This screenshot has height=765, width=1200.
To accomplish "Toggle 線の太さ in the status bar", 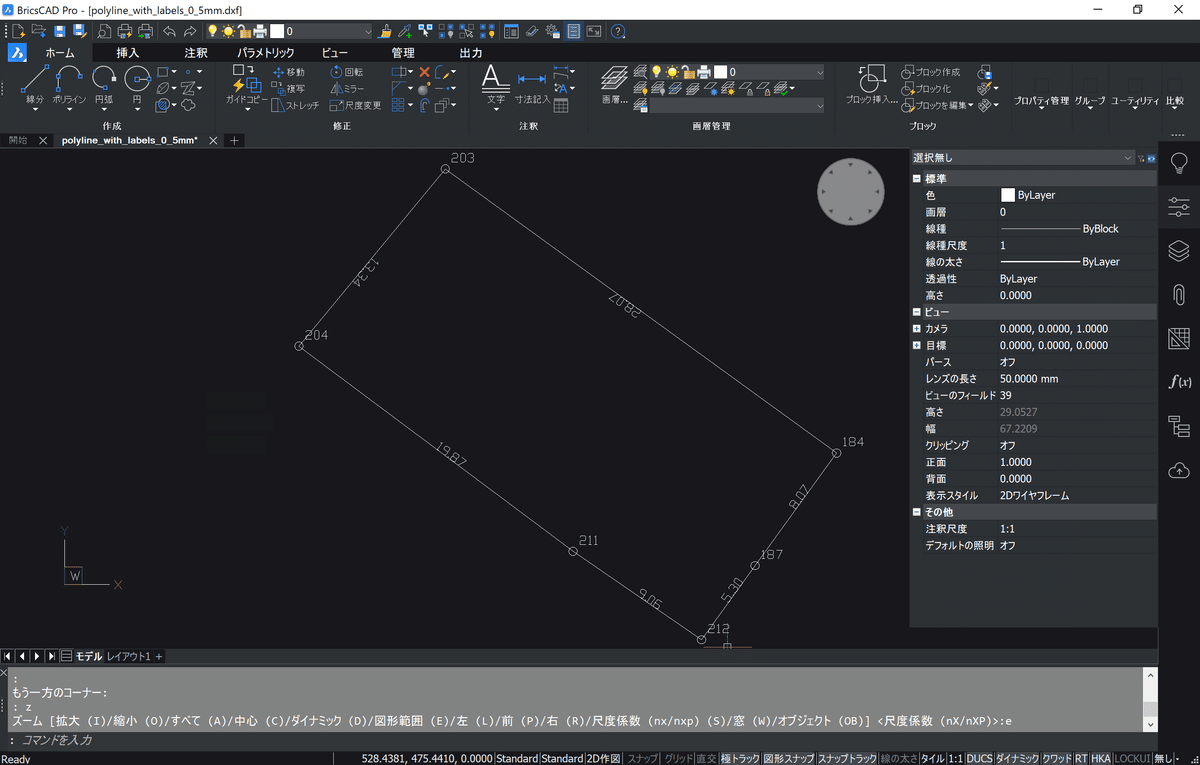I will pos(900,758).
